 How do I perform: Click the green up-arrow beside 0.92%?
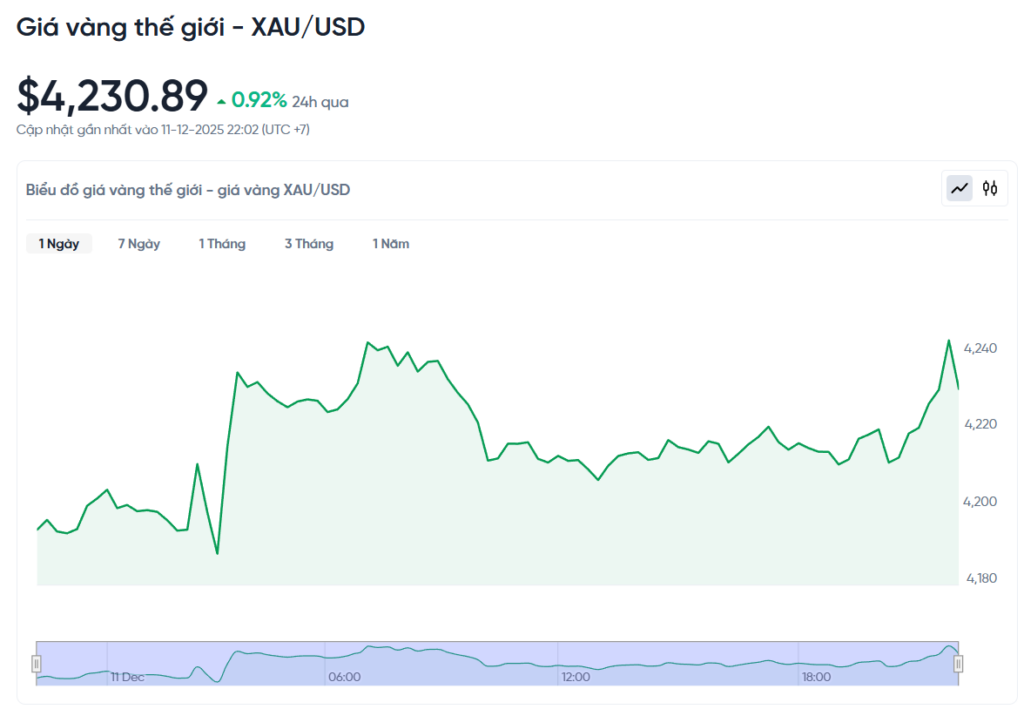coord(221,101)
